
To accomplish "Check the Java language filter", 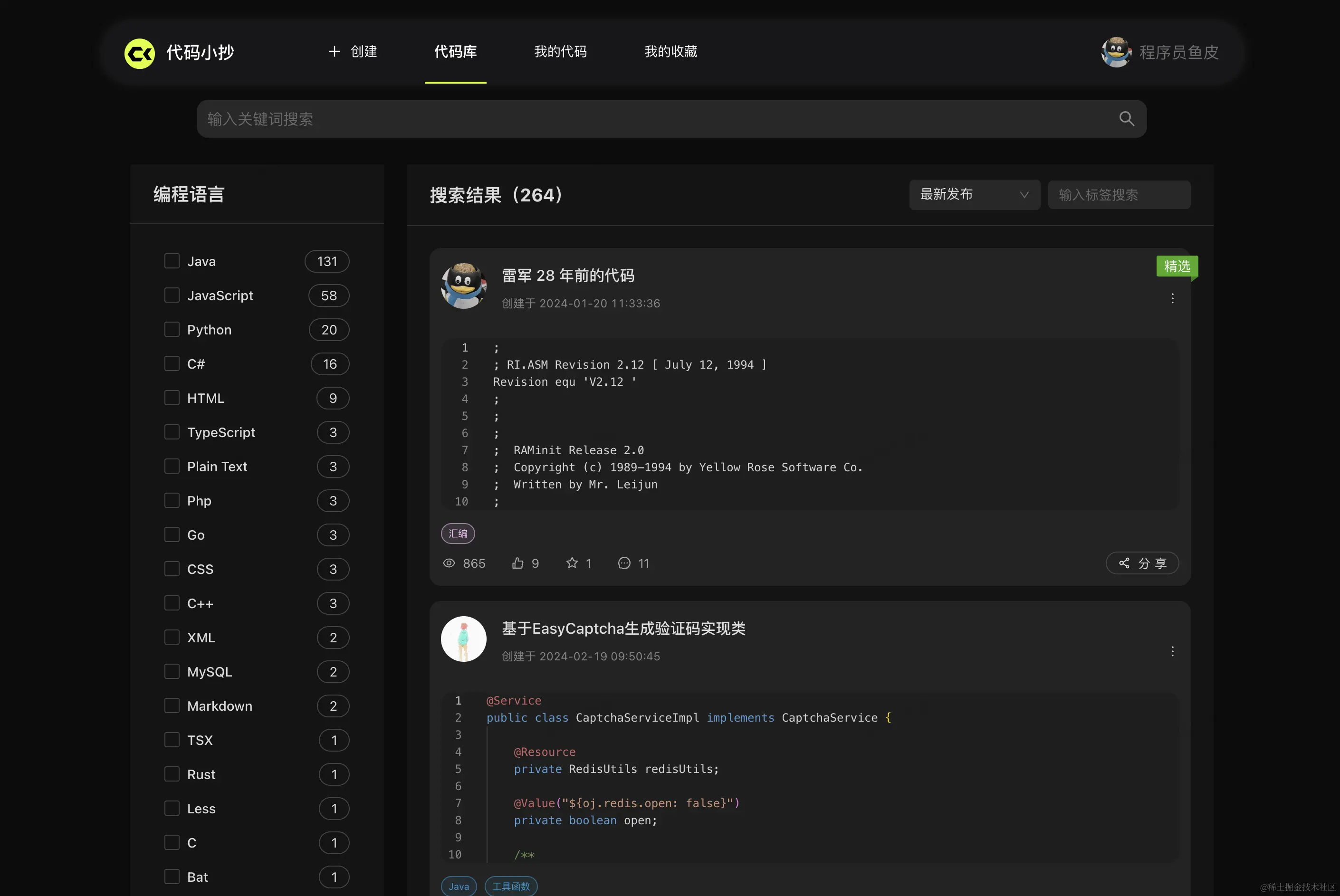I will coord(172,260).
